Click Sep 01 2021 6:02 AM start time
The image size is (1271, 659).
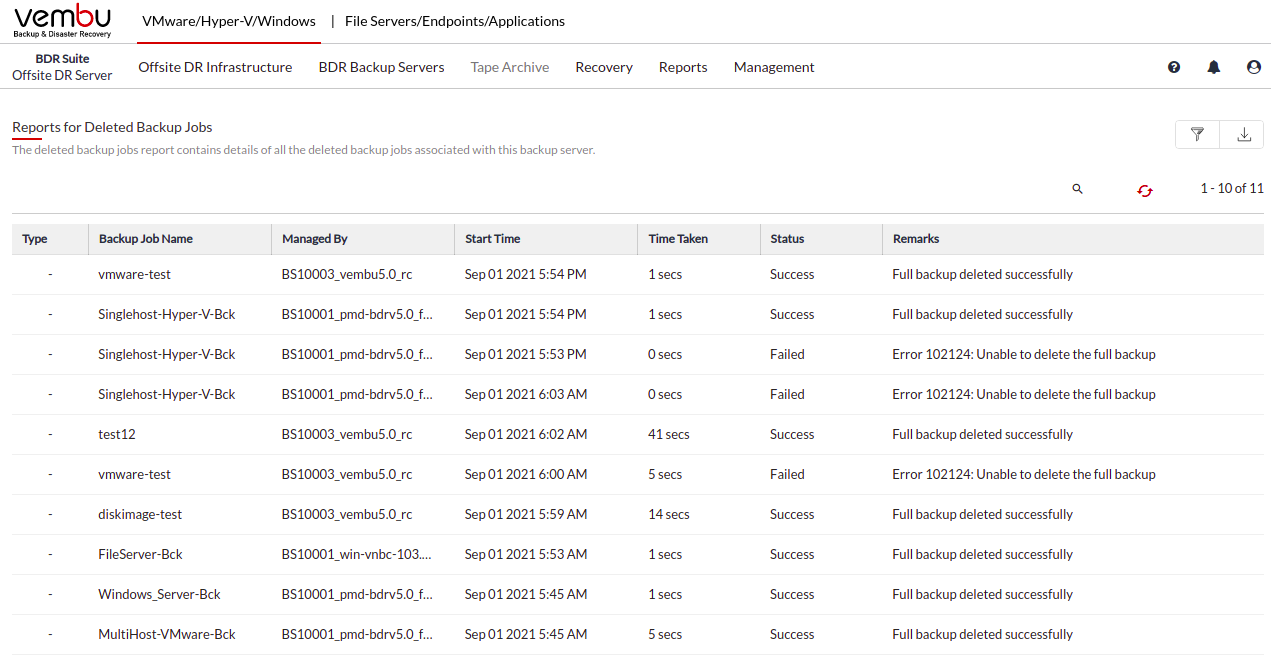[x=526, y=434]
